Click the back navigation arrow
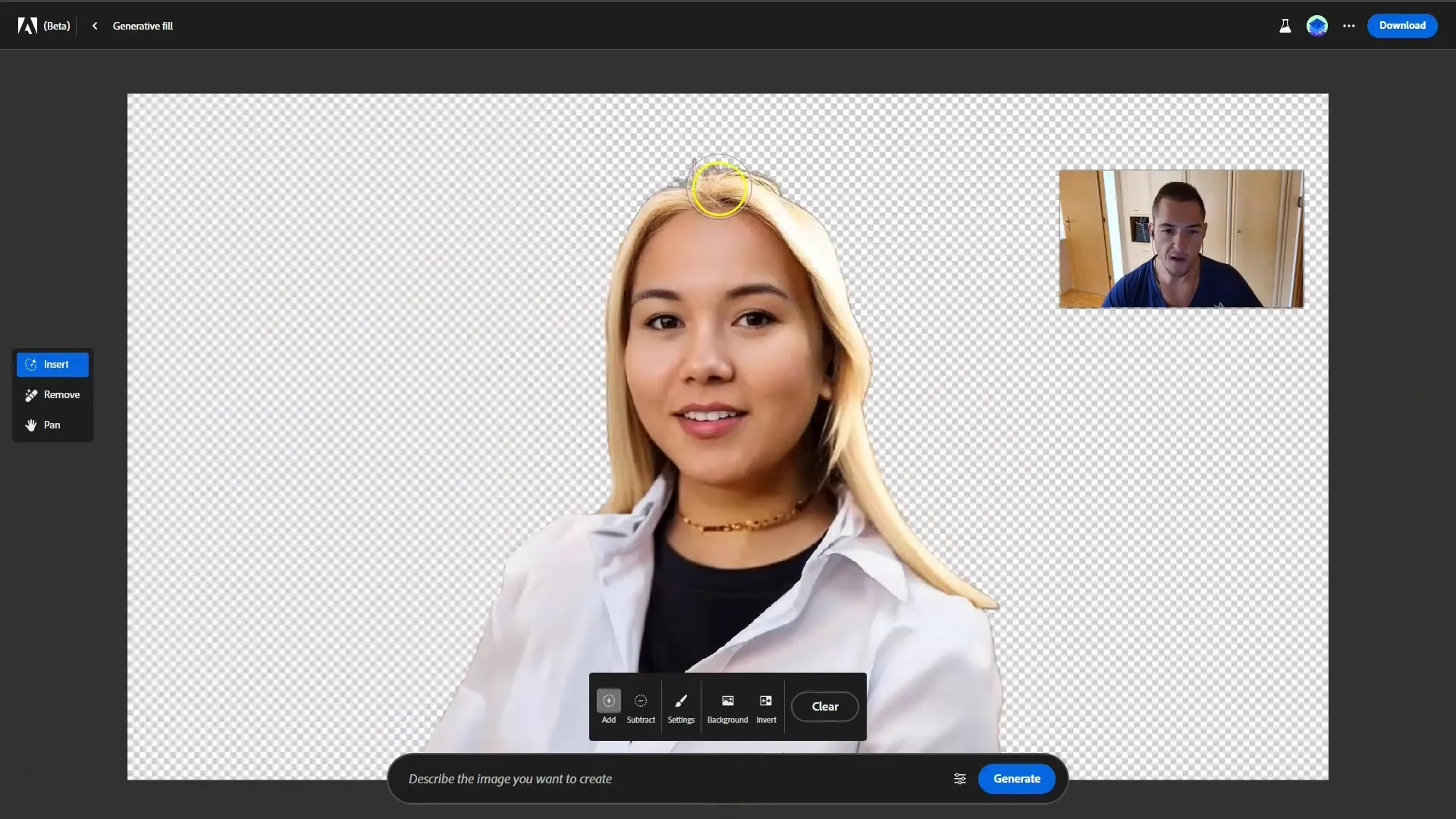Image resolution: width=1456 pixels, height=819 pixels. [93, 25]
